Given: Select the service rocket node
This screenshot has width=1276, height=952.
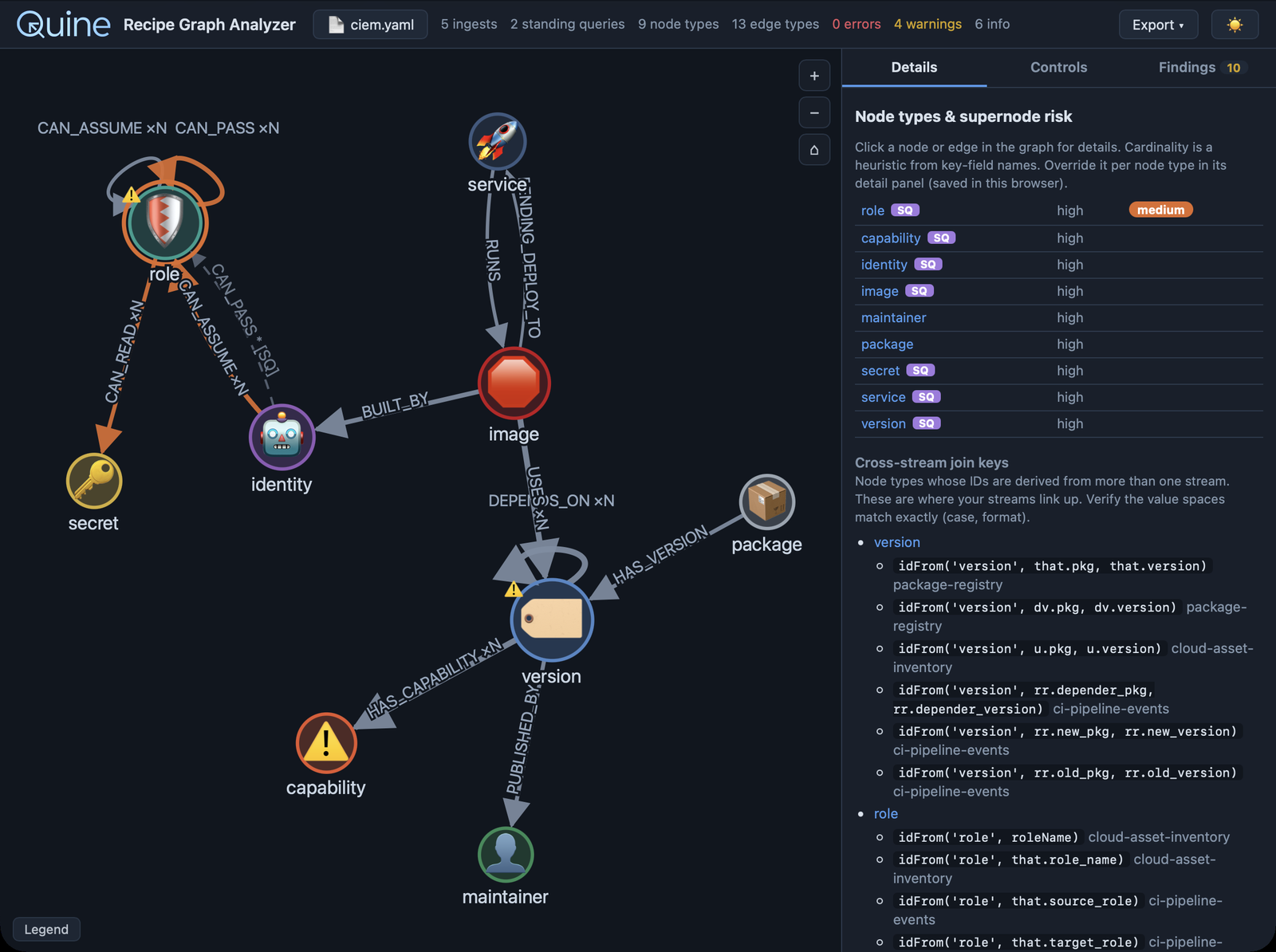Looking at the screenshot, I should click(x=497, y=141).
